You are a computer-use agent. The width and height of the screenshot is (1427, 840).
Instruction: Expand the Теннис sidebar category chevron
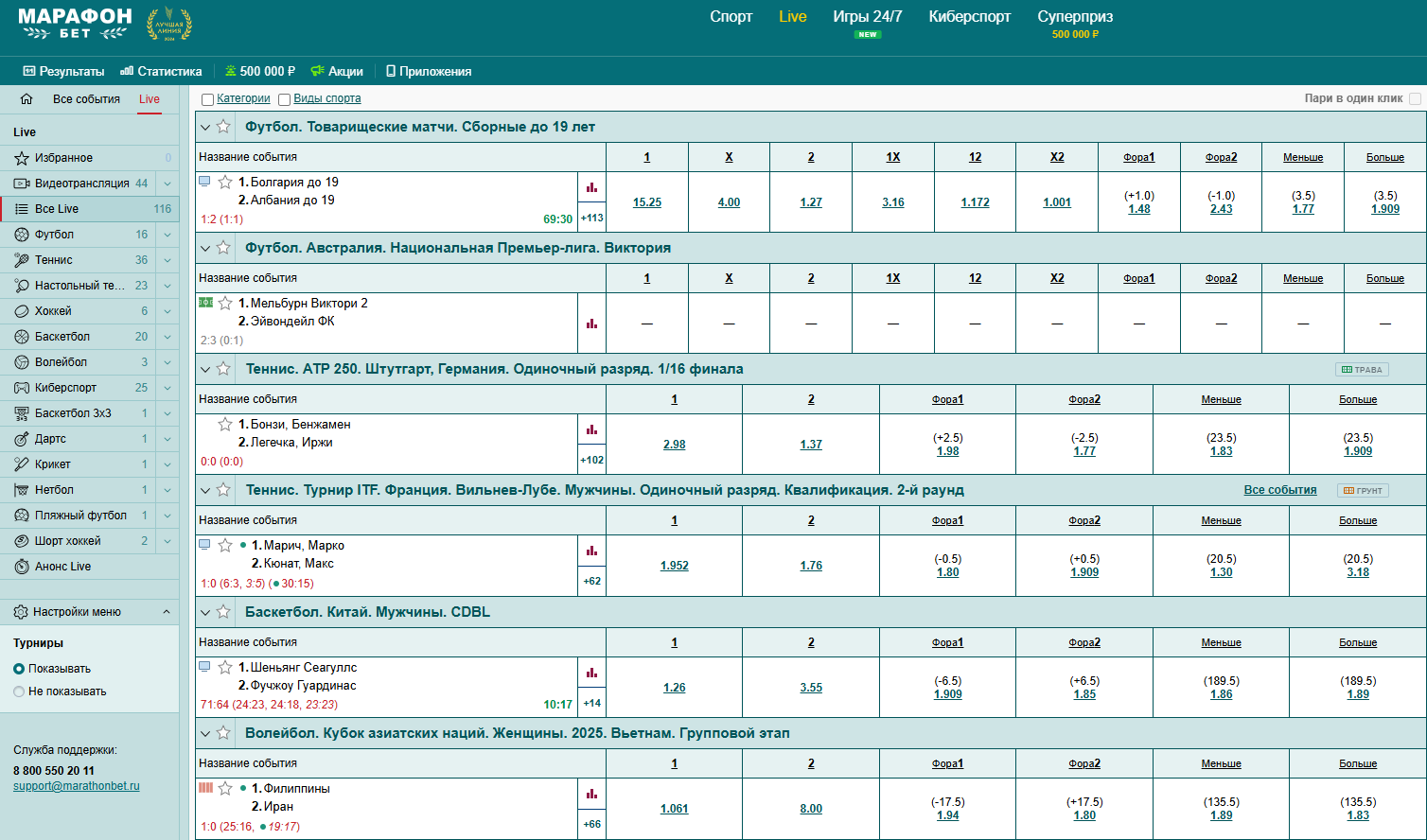167,260
